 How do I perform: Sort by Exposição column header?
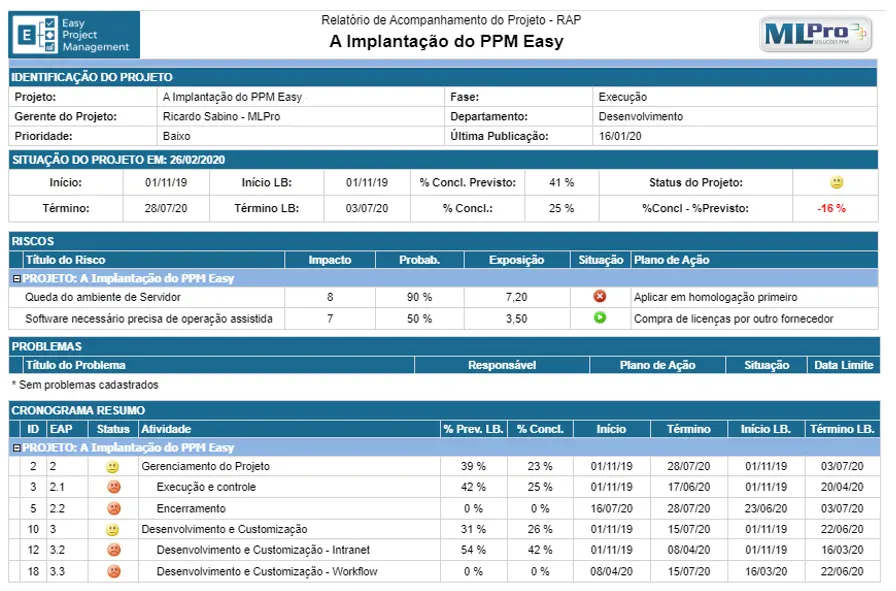517,259
